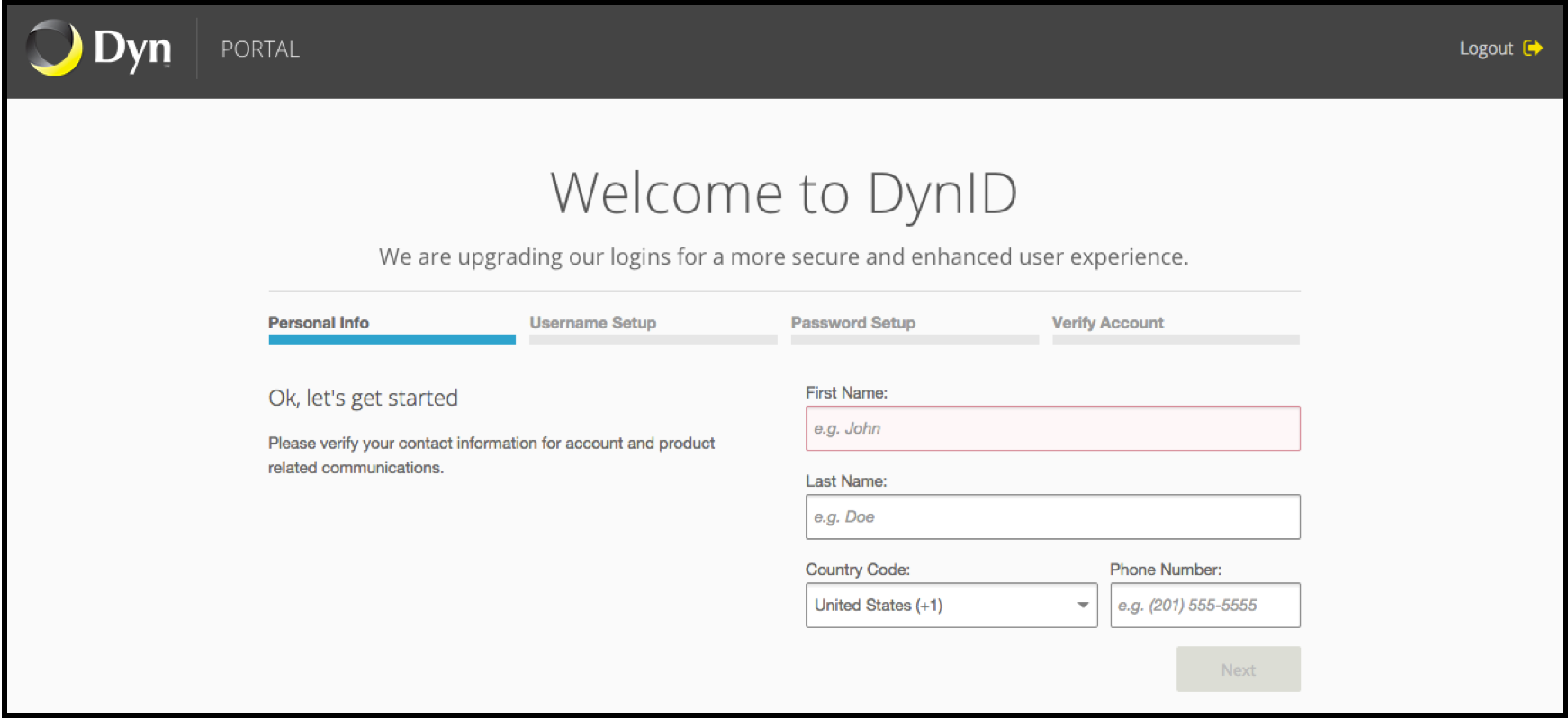Screen dimensions: 1568x718
Task: Click the Next button
Action: [1238, 669]
